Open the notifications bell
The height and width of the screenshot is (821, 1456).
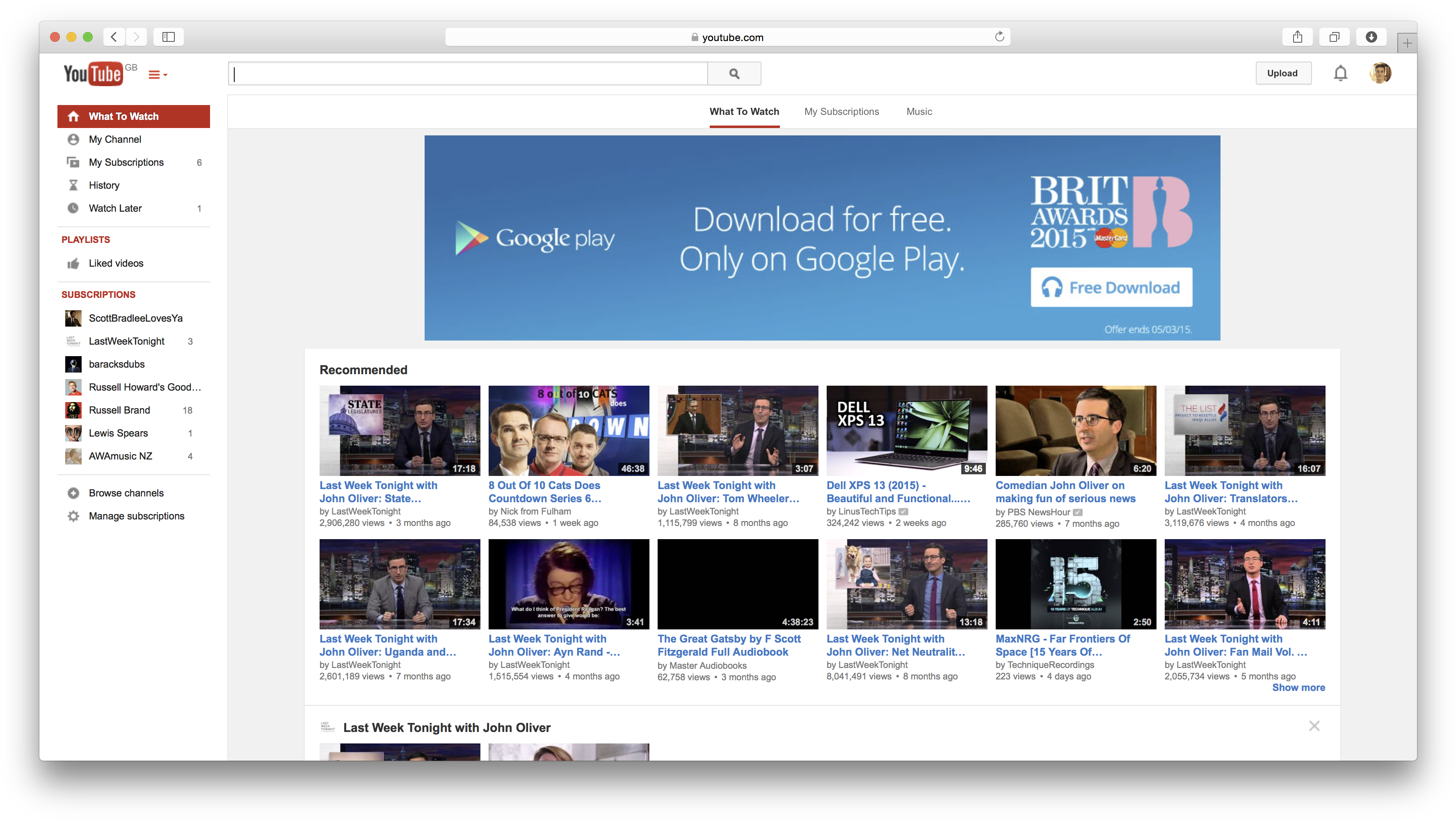(x=1340, y=73)
